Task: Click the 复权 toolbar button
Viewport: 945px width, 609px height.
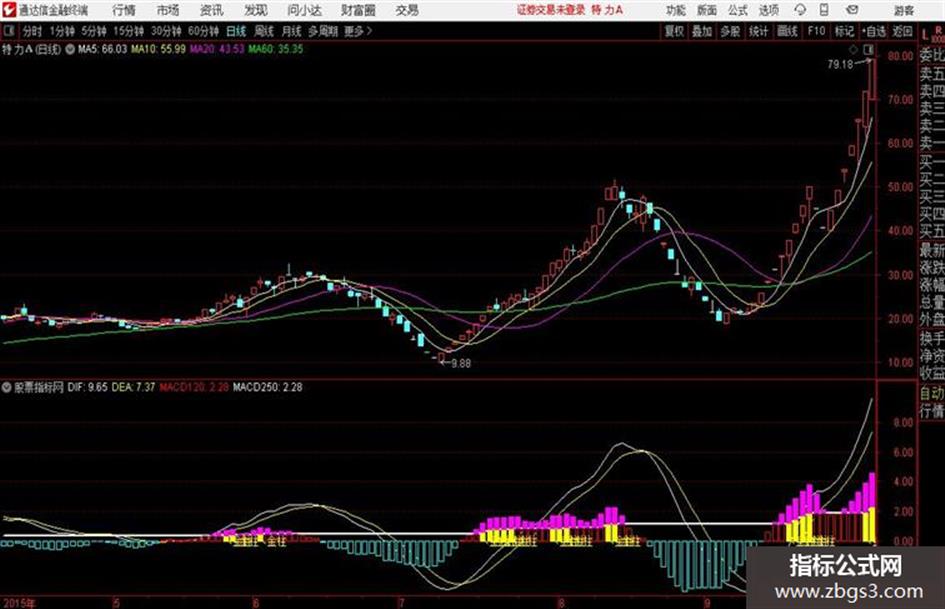Action: (x=674, y=31)
